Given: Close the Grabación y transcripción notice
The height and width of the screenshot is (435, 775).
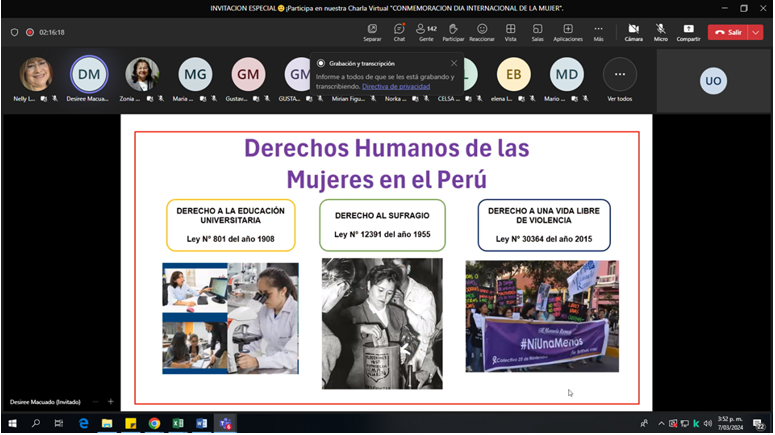Looking at the screenshot, I should [454, 63].
